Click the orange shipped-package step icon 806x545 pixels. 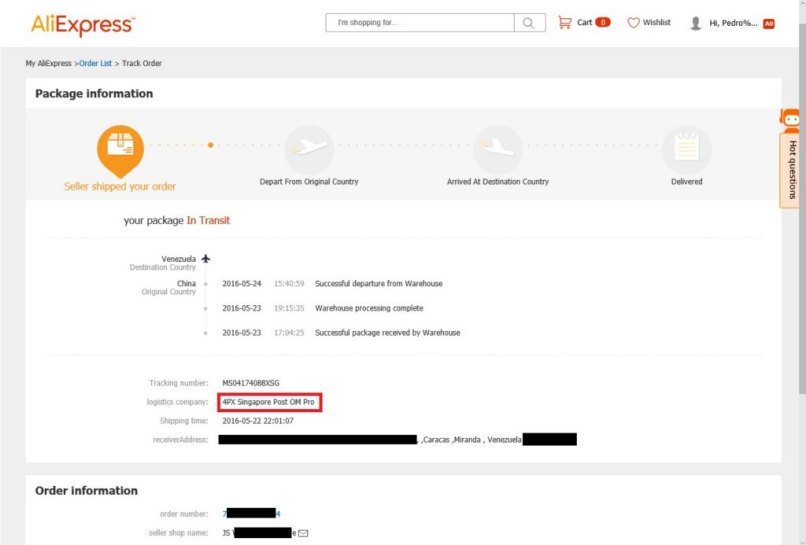tap(120, 150)
